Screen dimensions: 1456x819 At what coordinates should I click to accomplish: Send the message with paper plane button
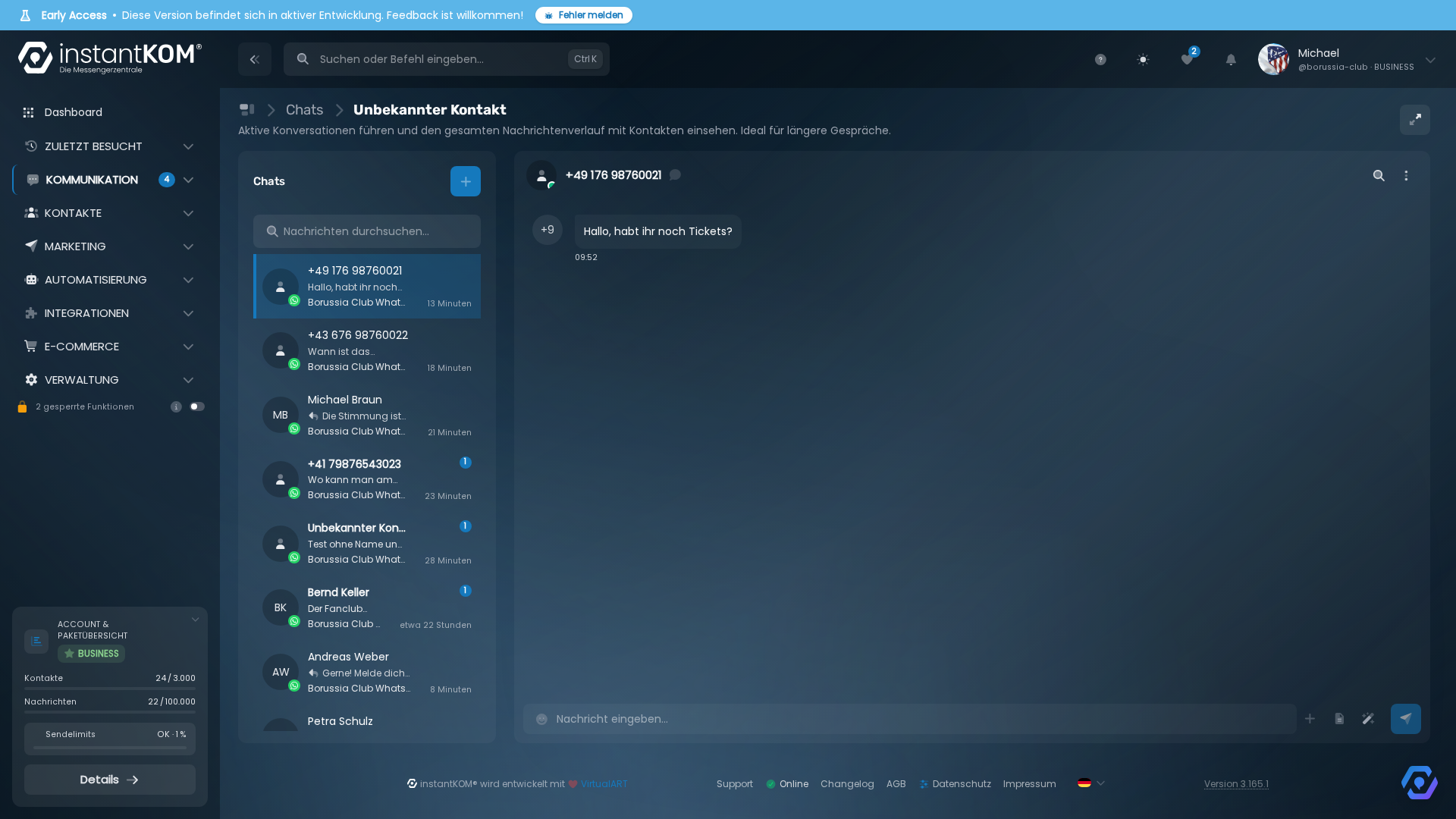tap(1406, 718)
